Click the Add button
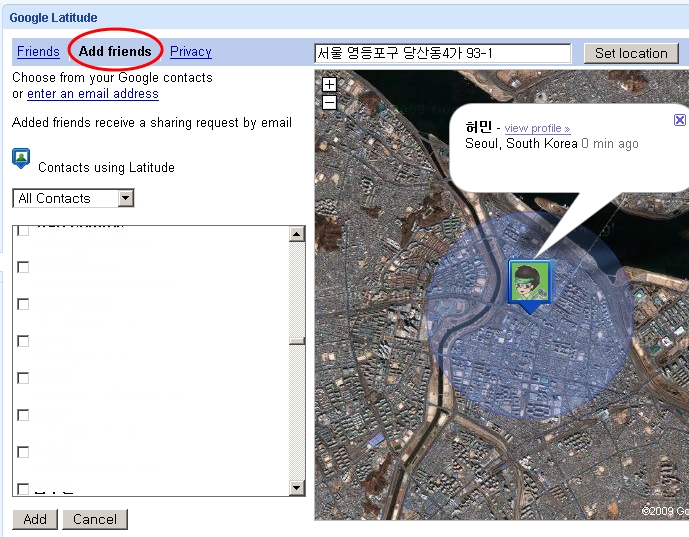689x537 pixels. point(35,519)
